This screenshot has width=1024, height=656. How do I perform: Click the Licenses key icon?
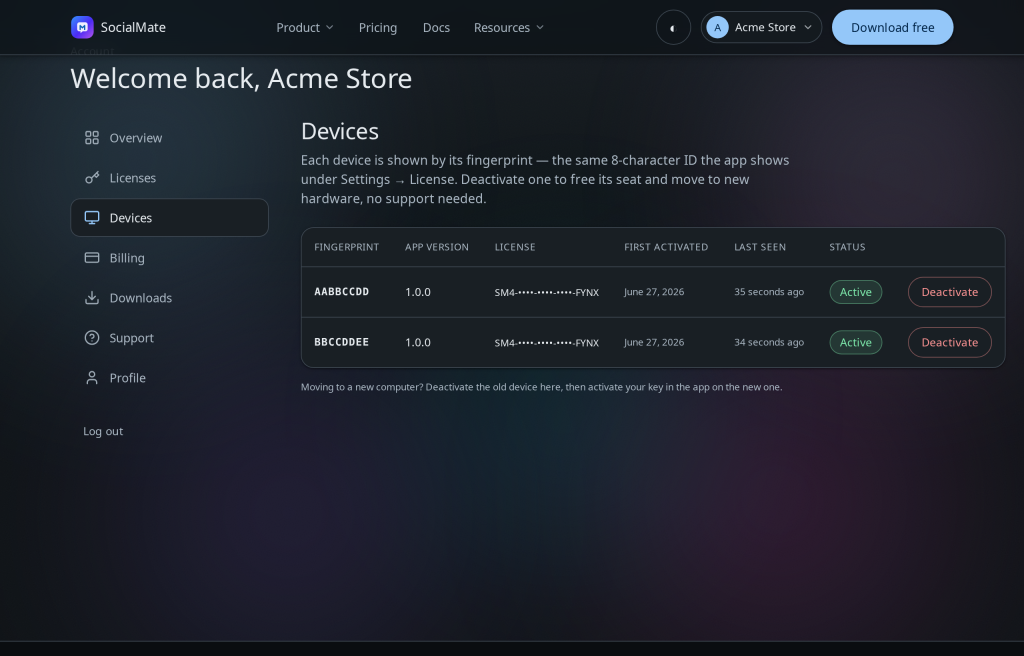[92, 178]
